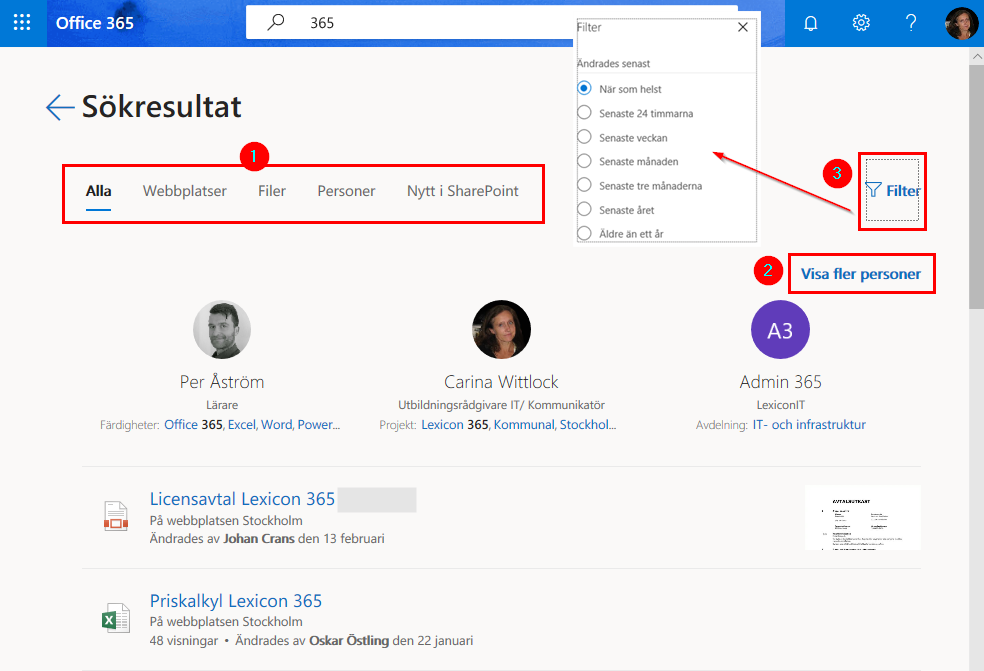The image size is (984, 671).
Task: Open the Filter button
Action: coord(892,190)
